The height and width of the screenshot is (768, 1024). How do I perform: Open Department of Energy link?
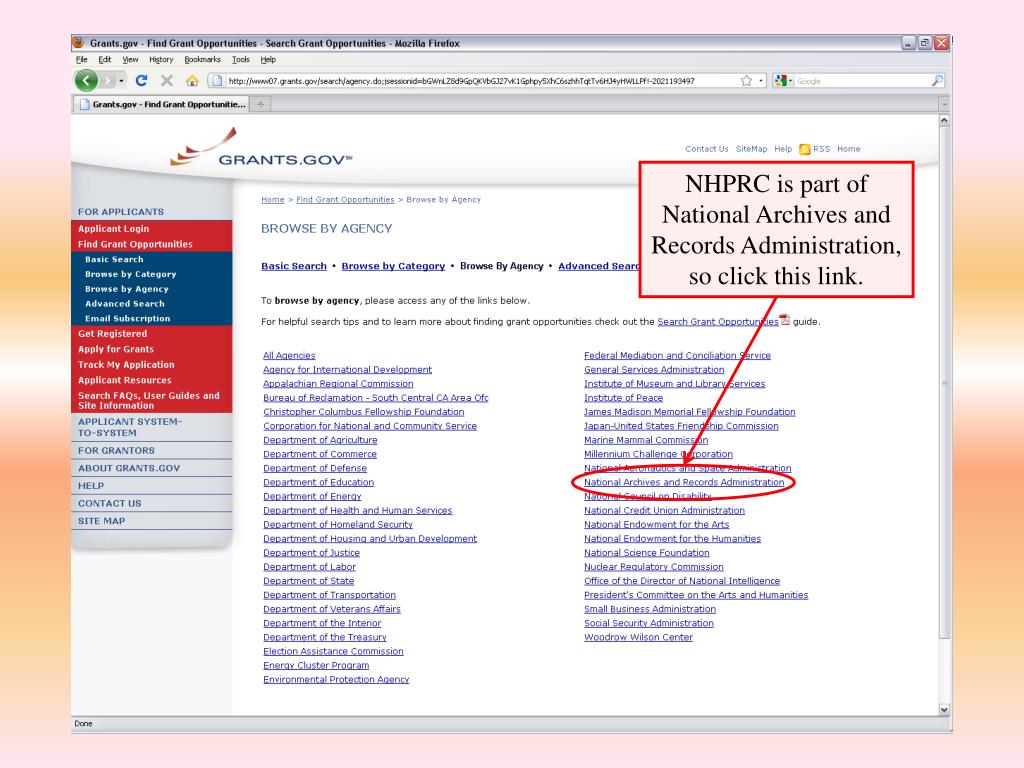click(312, 496)
